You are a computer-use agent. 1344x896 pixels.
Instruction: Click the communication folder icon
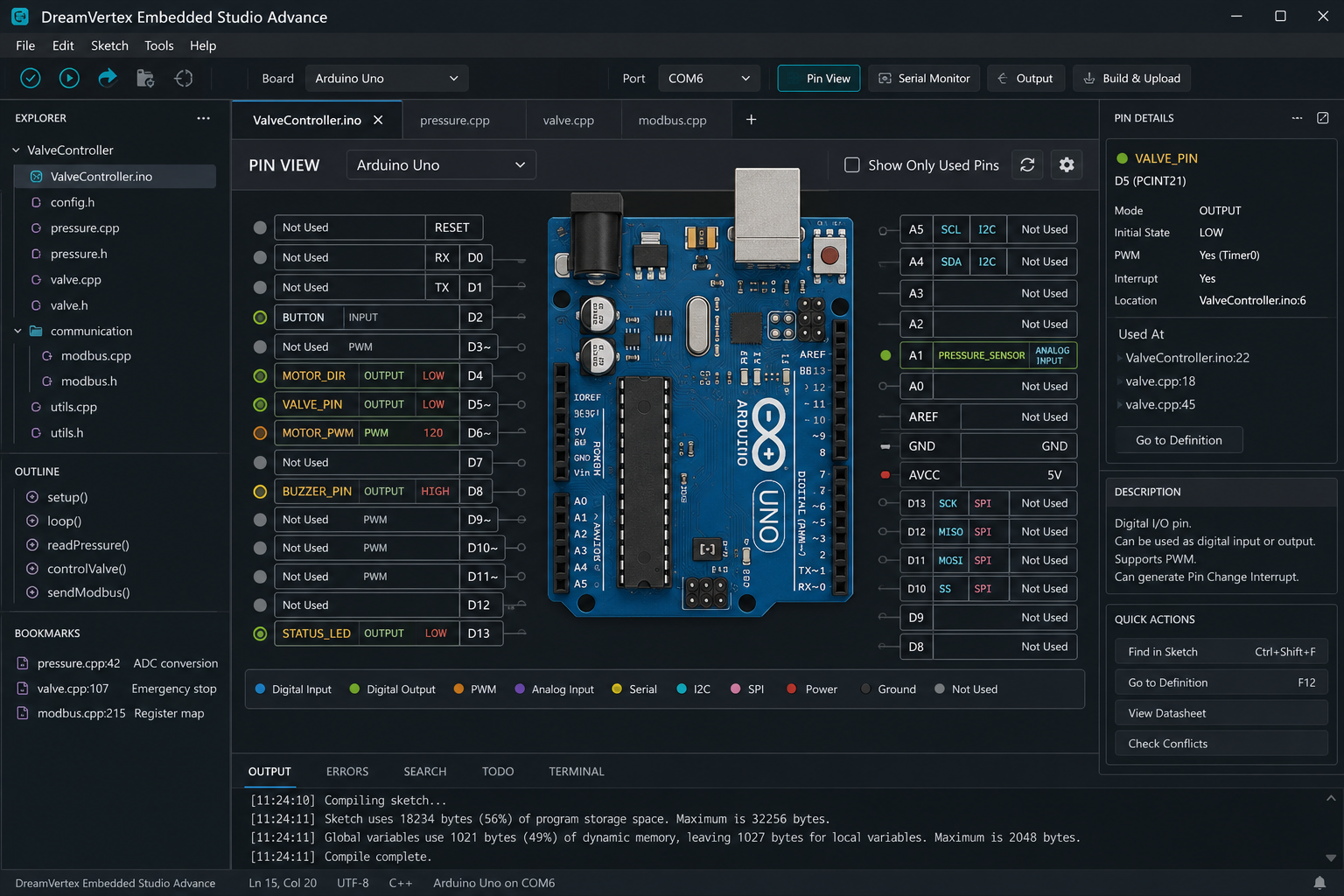pyautogui.click(x=36, y=331)
